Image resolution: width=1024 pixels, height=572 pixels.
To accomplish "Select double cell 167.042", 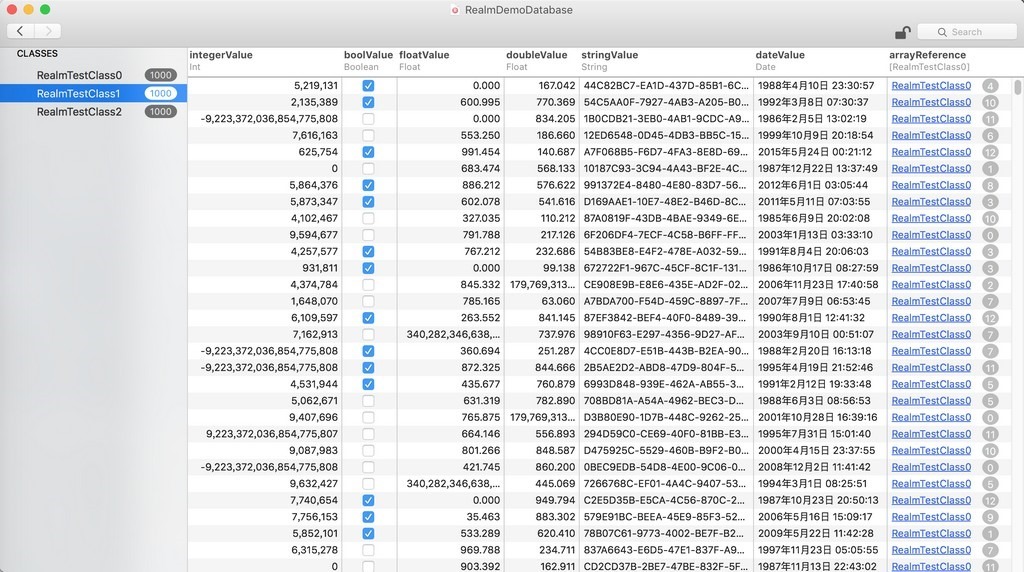I will click(541, 86).
